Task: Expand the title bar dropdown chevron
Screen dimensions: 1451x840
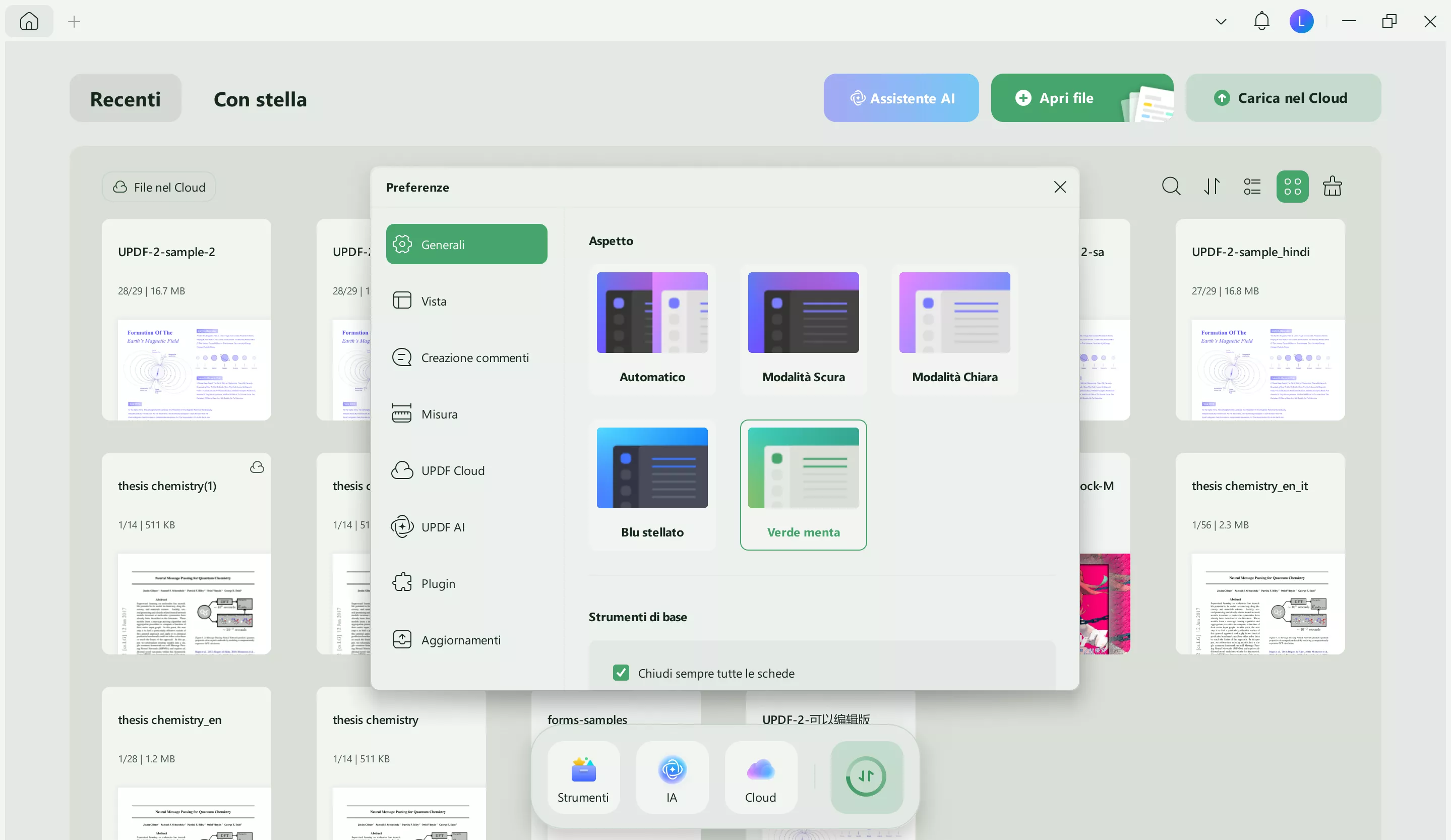Action: point(1221,22)
